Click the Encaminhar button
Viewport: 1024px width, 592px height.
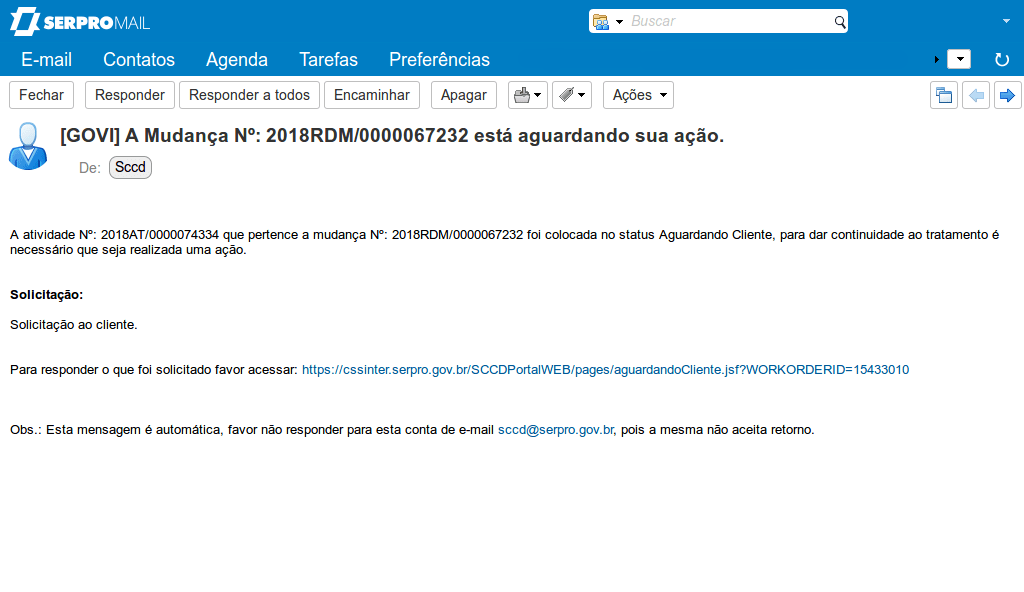tap(372, 95)
